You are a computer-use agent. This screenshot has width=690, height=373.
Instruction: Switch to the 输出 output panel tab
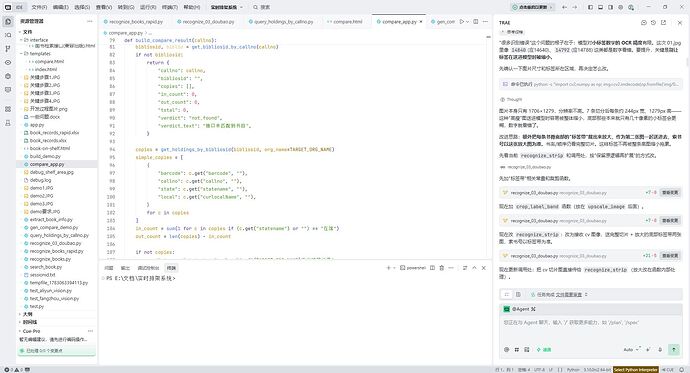(125, 268)
